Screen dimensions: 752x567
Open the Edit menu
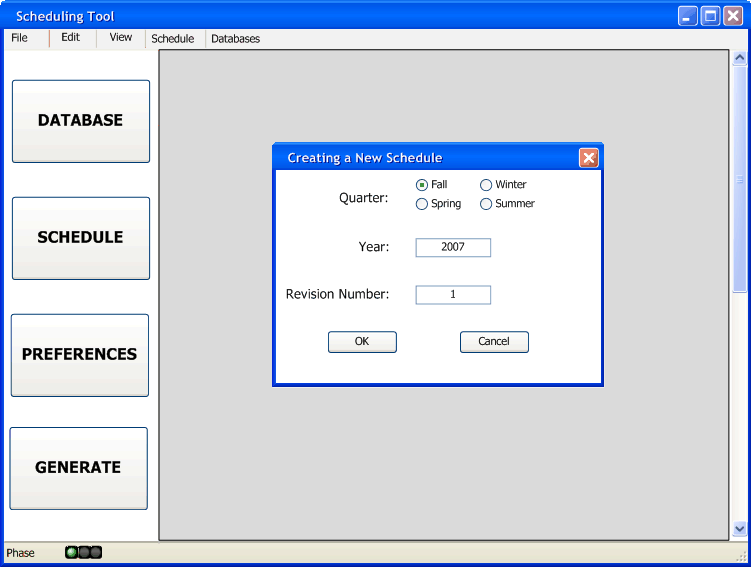click(x=70, y=37)
